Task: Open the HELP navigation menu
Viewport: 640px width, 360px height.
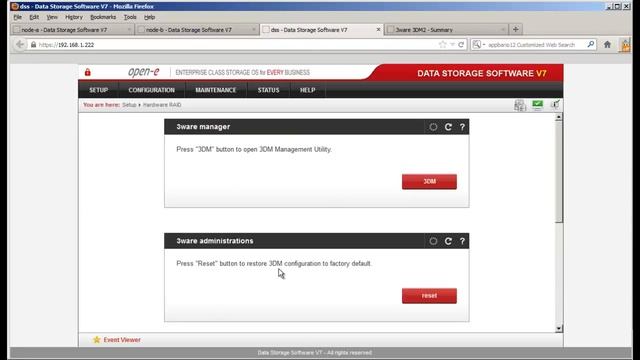Action: coord(307,90)
